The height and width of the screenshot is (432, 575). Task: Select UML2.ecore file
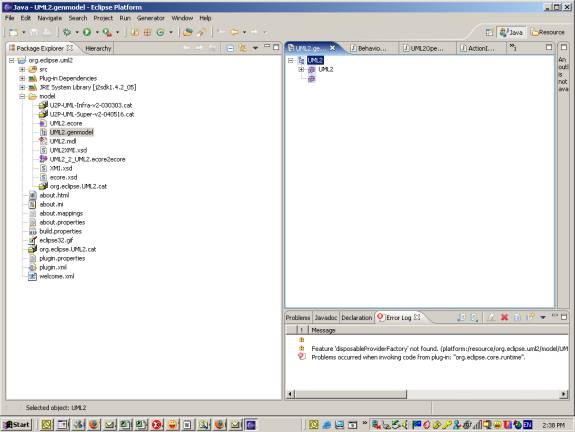tap(66, 123)
